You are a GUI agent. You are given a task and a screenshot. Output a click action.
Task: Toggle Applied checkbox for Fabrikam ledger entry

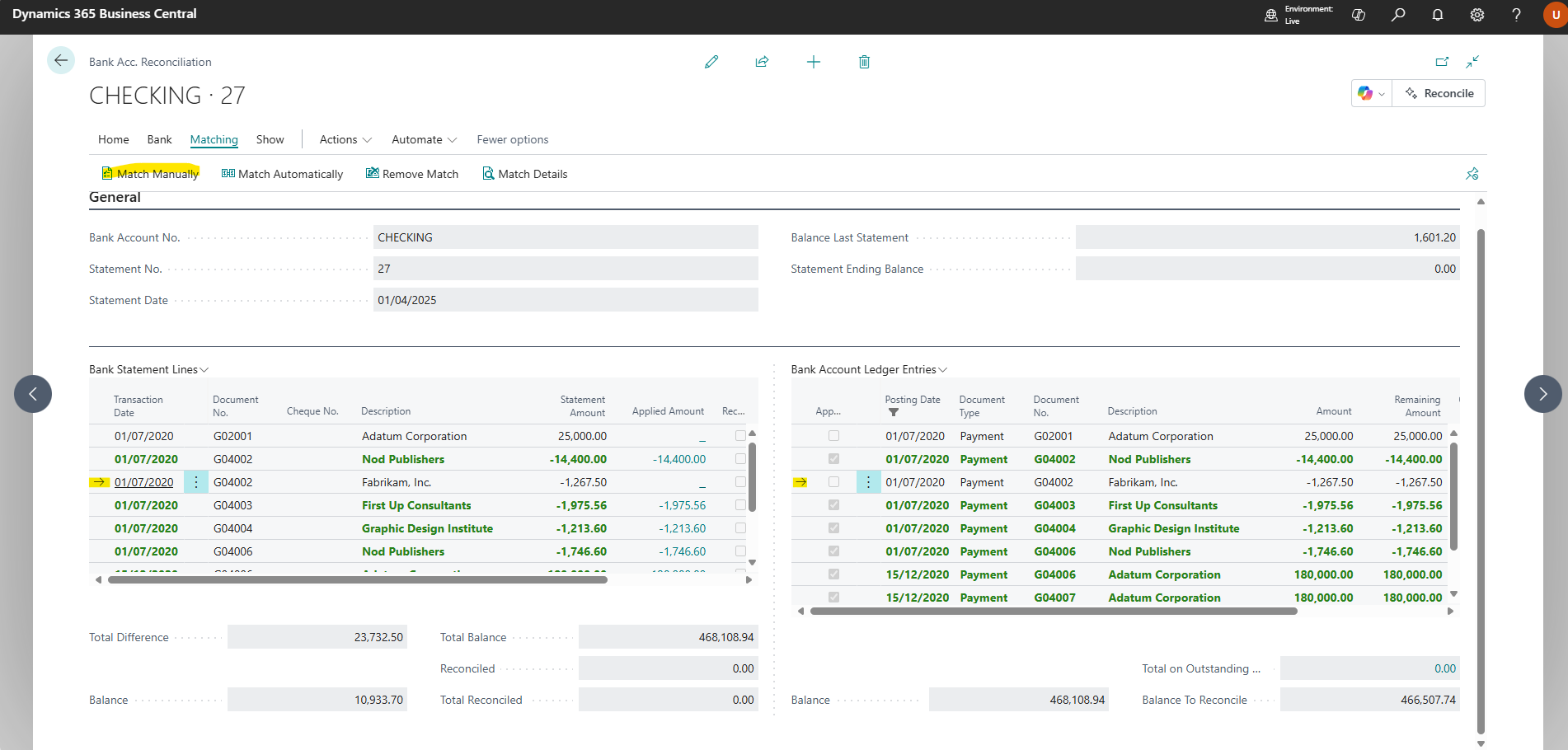pos(833,482)
